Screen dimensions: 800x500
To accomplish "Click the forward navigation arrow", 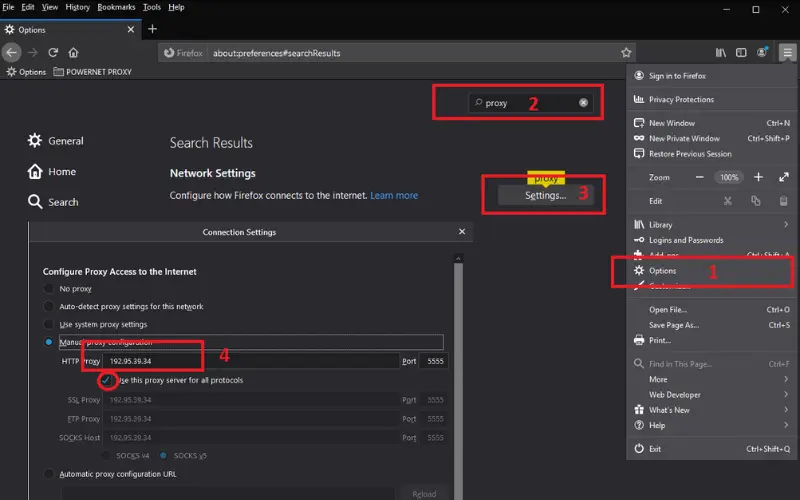I will [33, 53].
